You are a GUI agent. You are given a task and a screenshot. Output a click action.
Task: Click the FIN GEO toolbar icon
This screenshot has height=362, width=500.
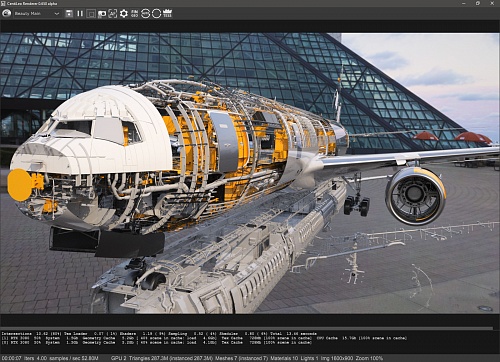[x=134, y=14]
